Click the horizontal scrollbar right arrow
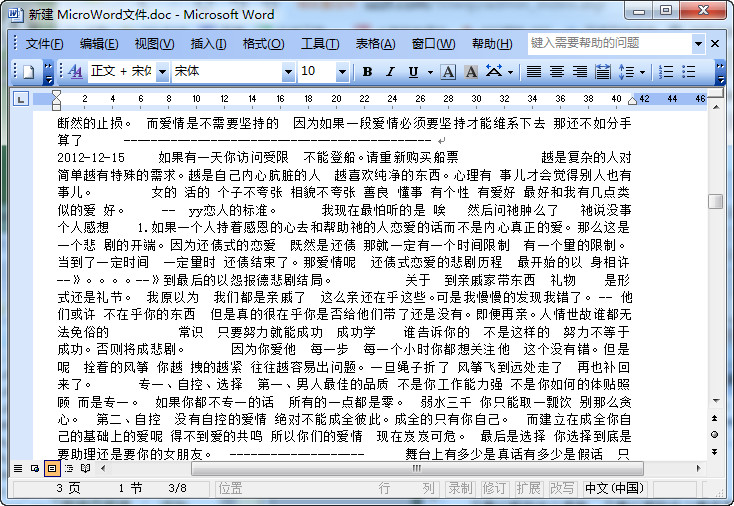 pos(699,468)
